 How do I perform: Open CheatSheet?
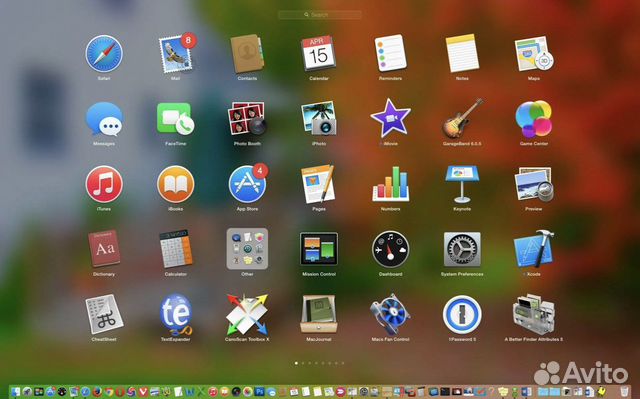[104, 314]
